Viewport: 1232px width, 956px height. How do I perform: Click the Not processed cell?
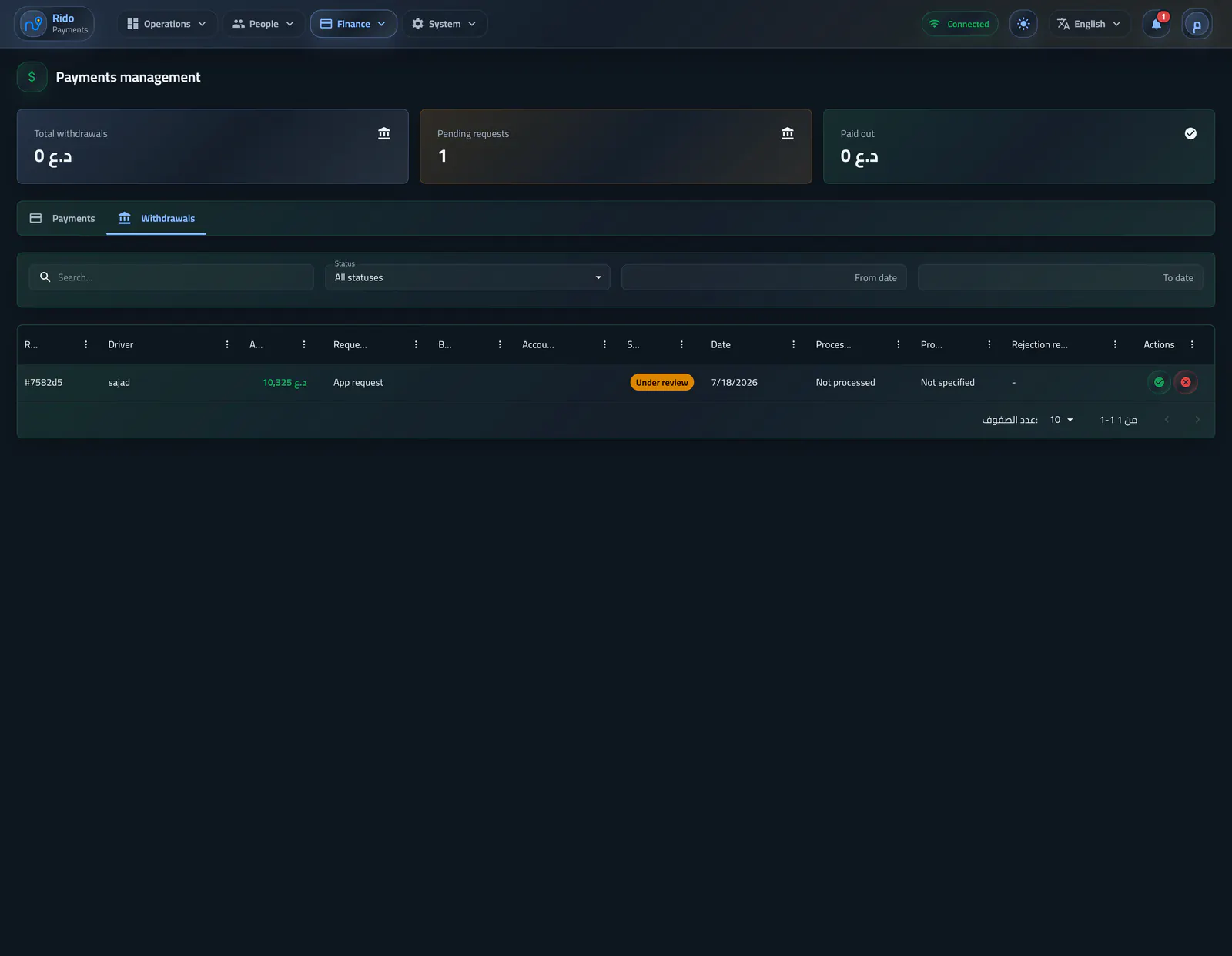coord(845,382)
